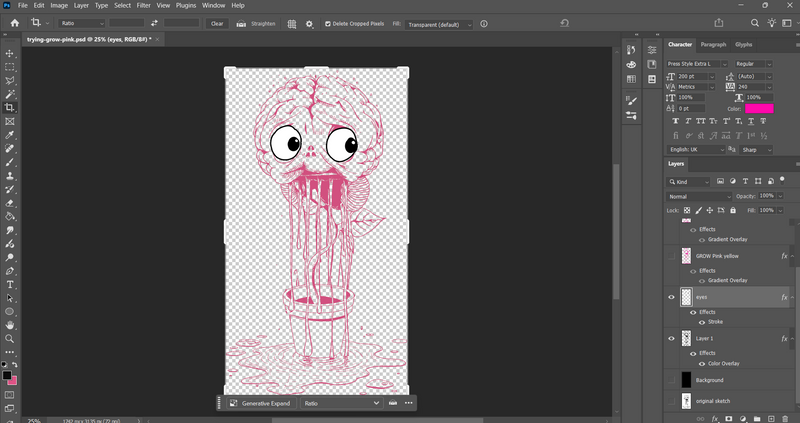Show the Background layer visibility

pyautogui.click(x=671, y=380)
